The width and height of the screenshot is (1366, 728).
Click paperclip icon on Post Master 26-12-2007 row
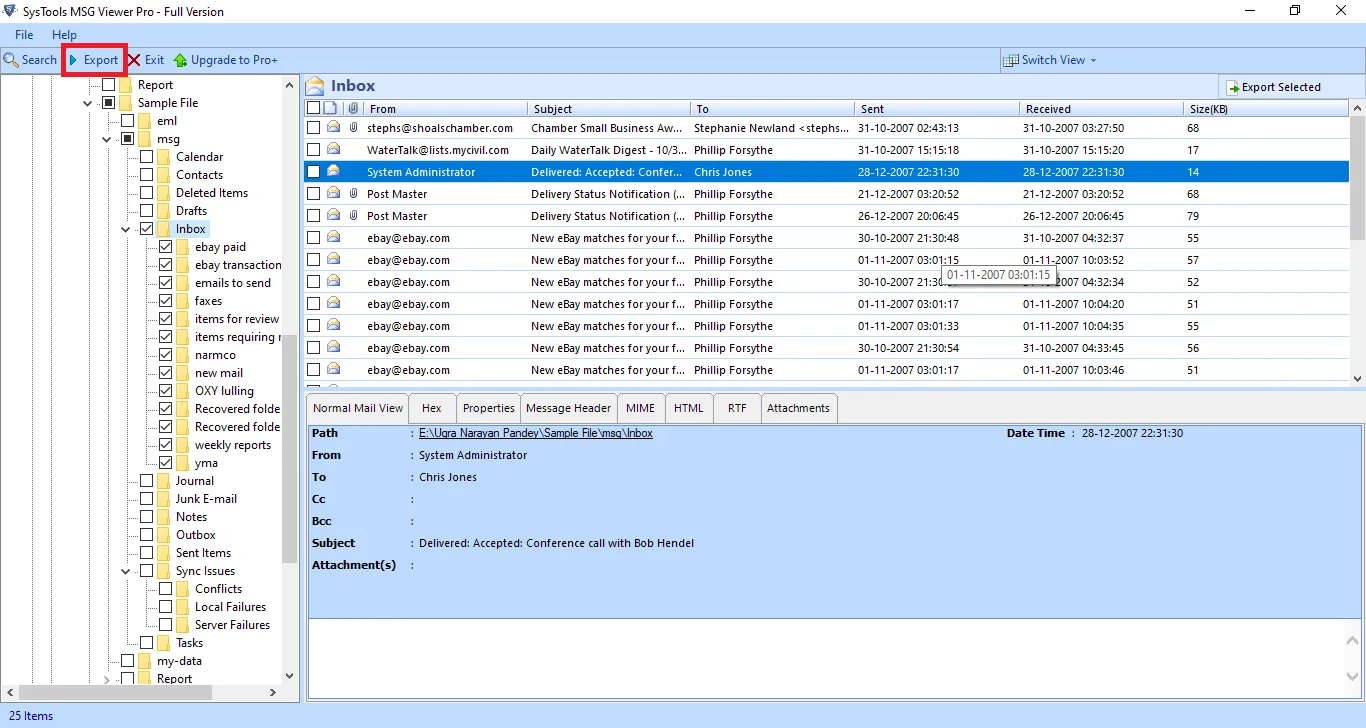click(353, 216)
